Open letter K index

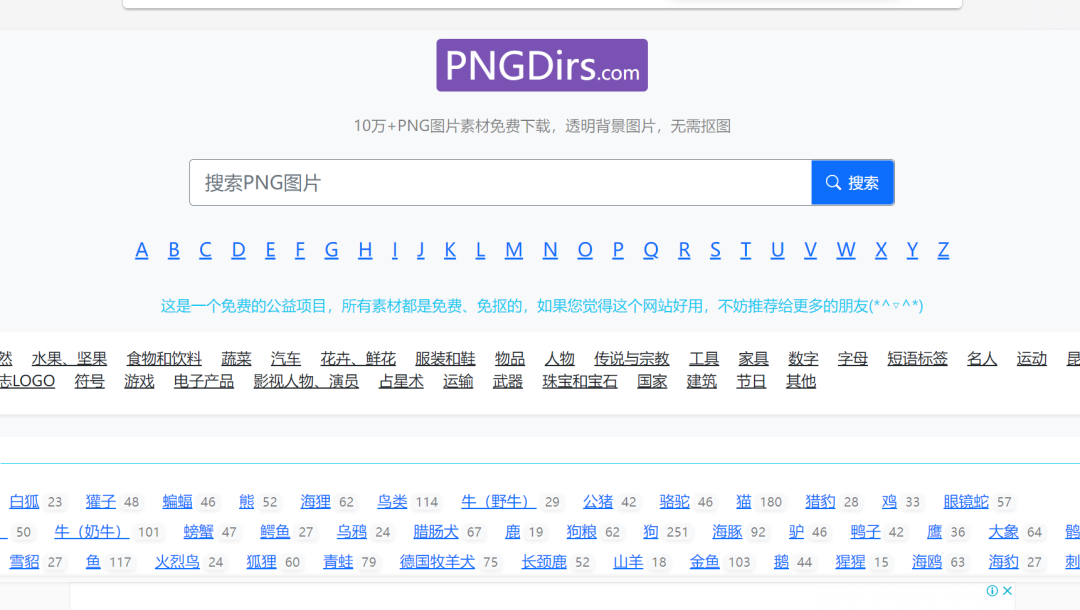pyautogui.click(x=450, y=250)
